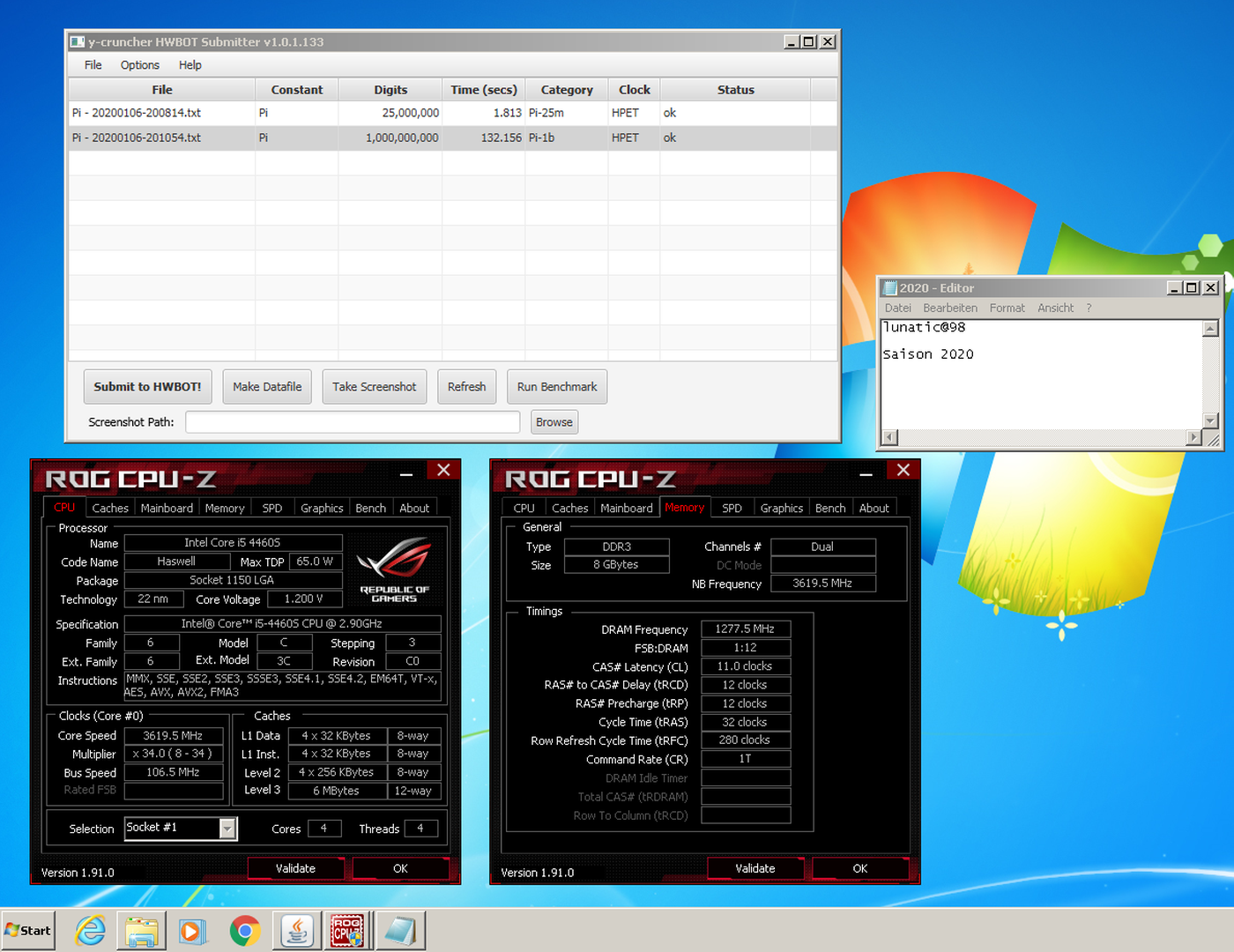Open the Ansicht menu in Editor

tap(1055, 309)
